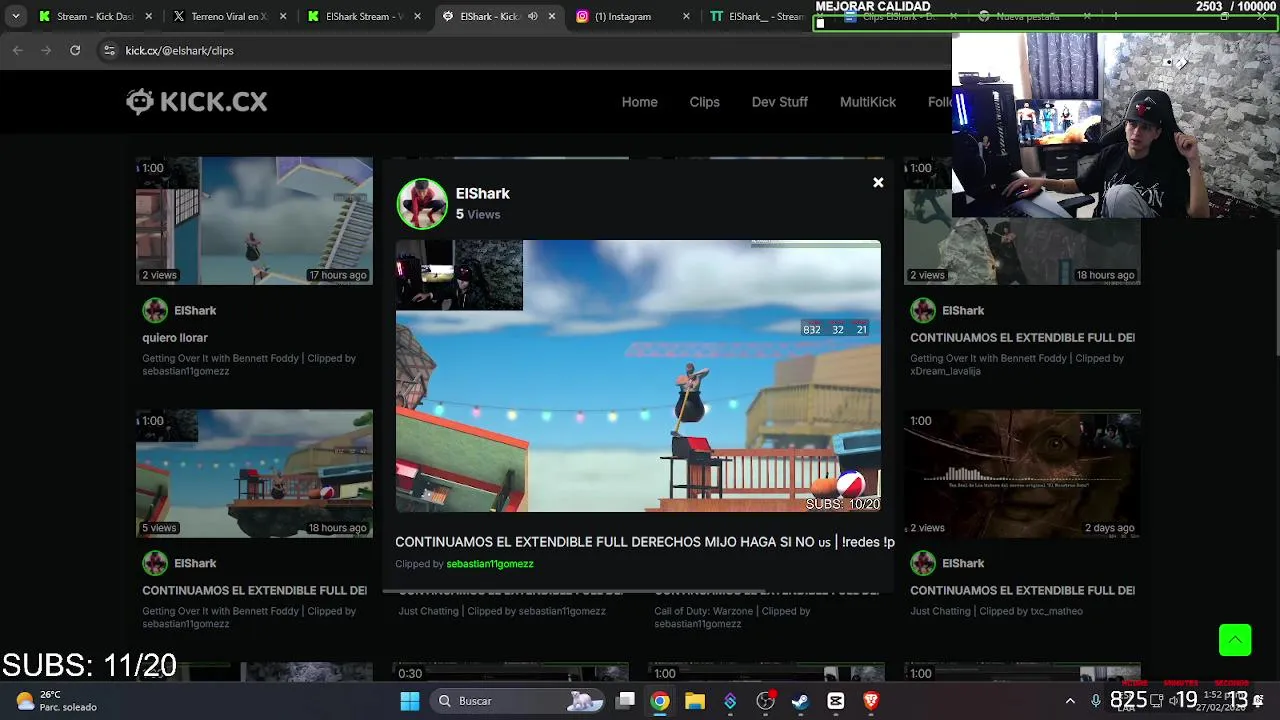Viewport: 1280px width, 720px height.
Task: Open clipper sebastian11gomezz link in popup
Action: click(x=490, y=564)
